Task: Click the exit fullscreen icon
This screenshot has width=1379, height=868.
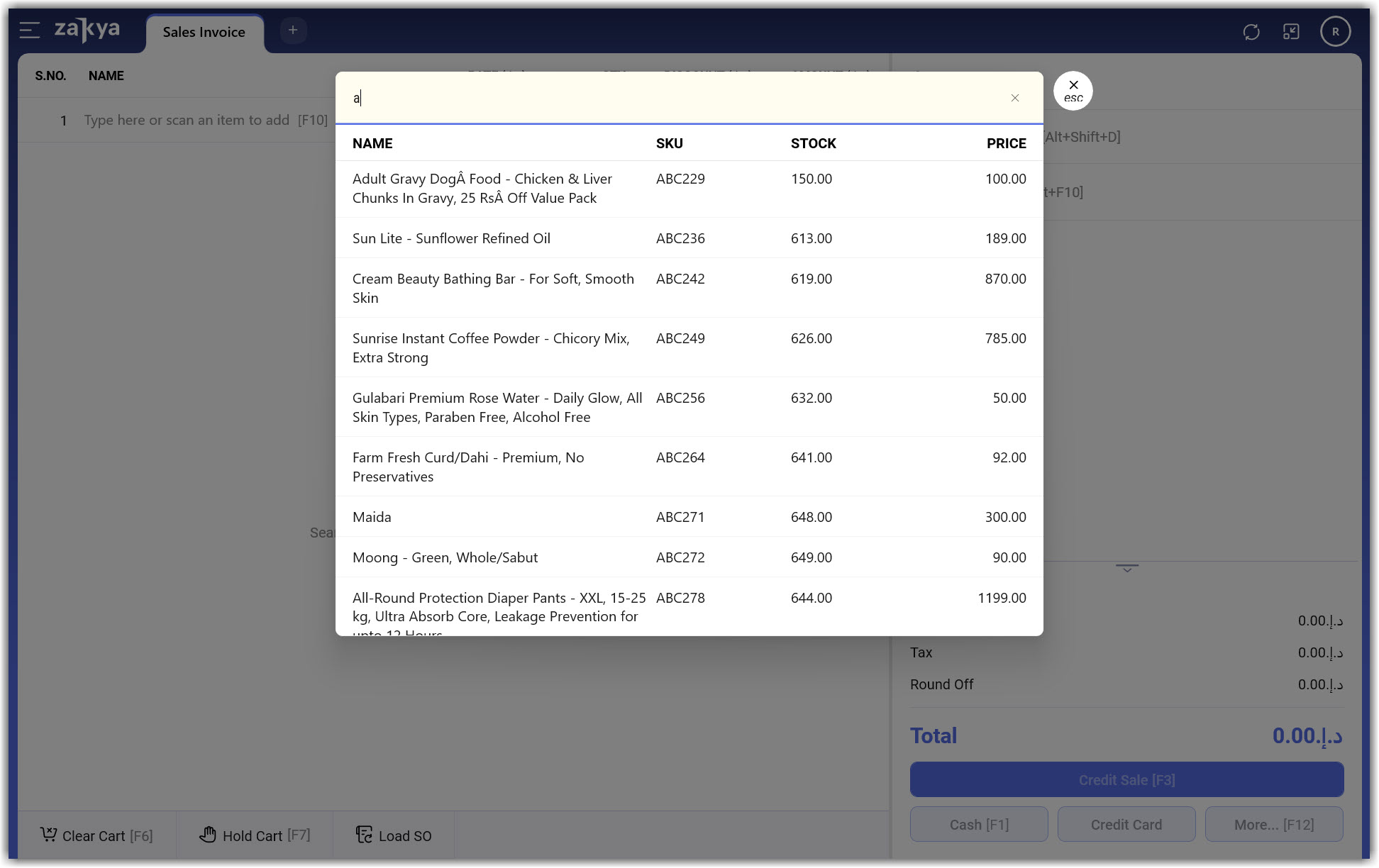Action: 1290,32
